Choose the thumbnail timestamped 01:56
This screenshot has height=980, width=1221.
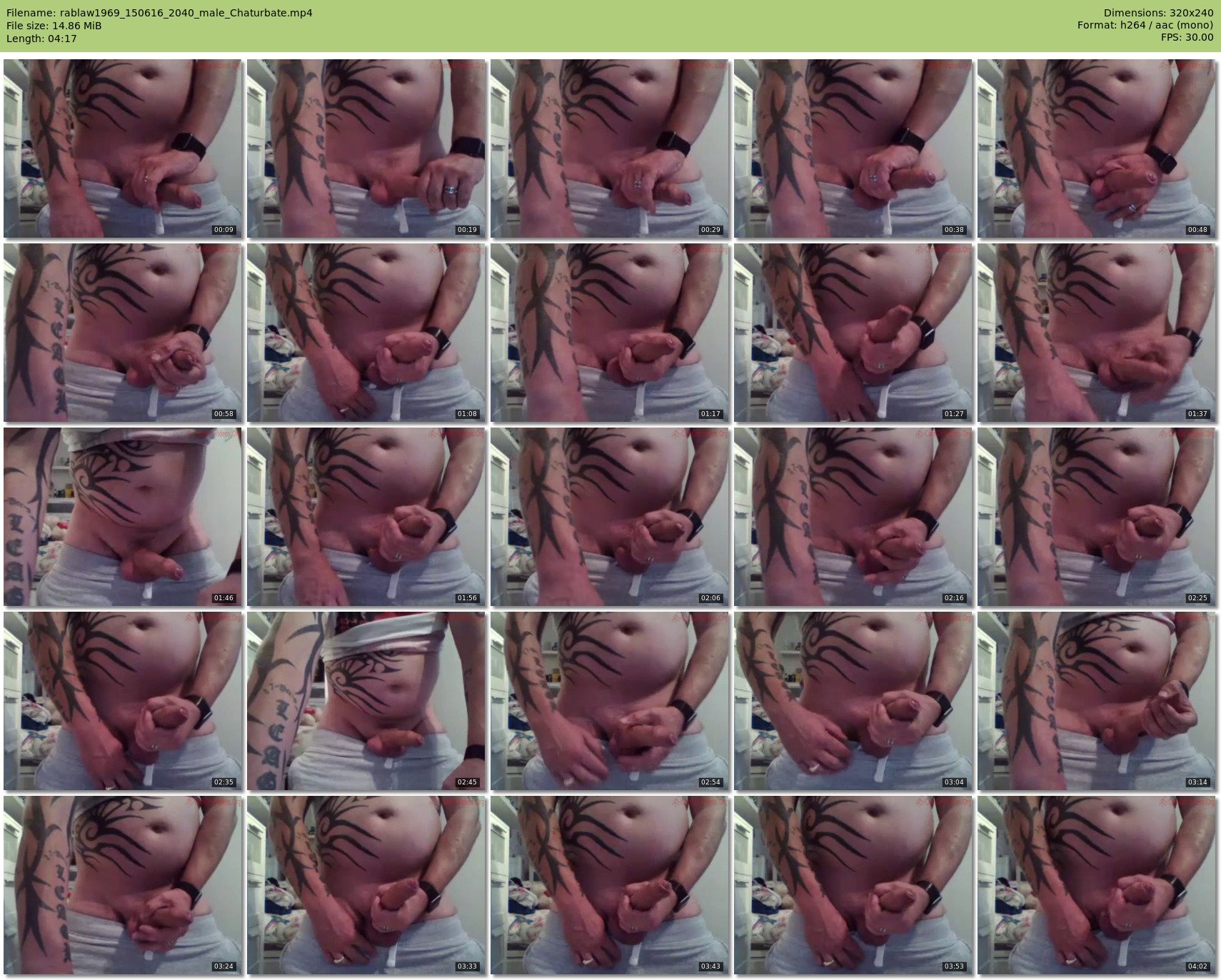(366, 517)
